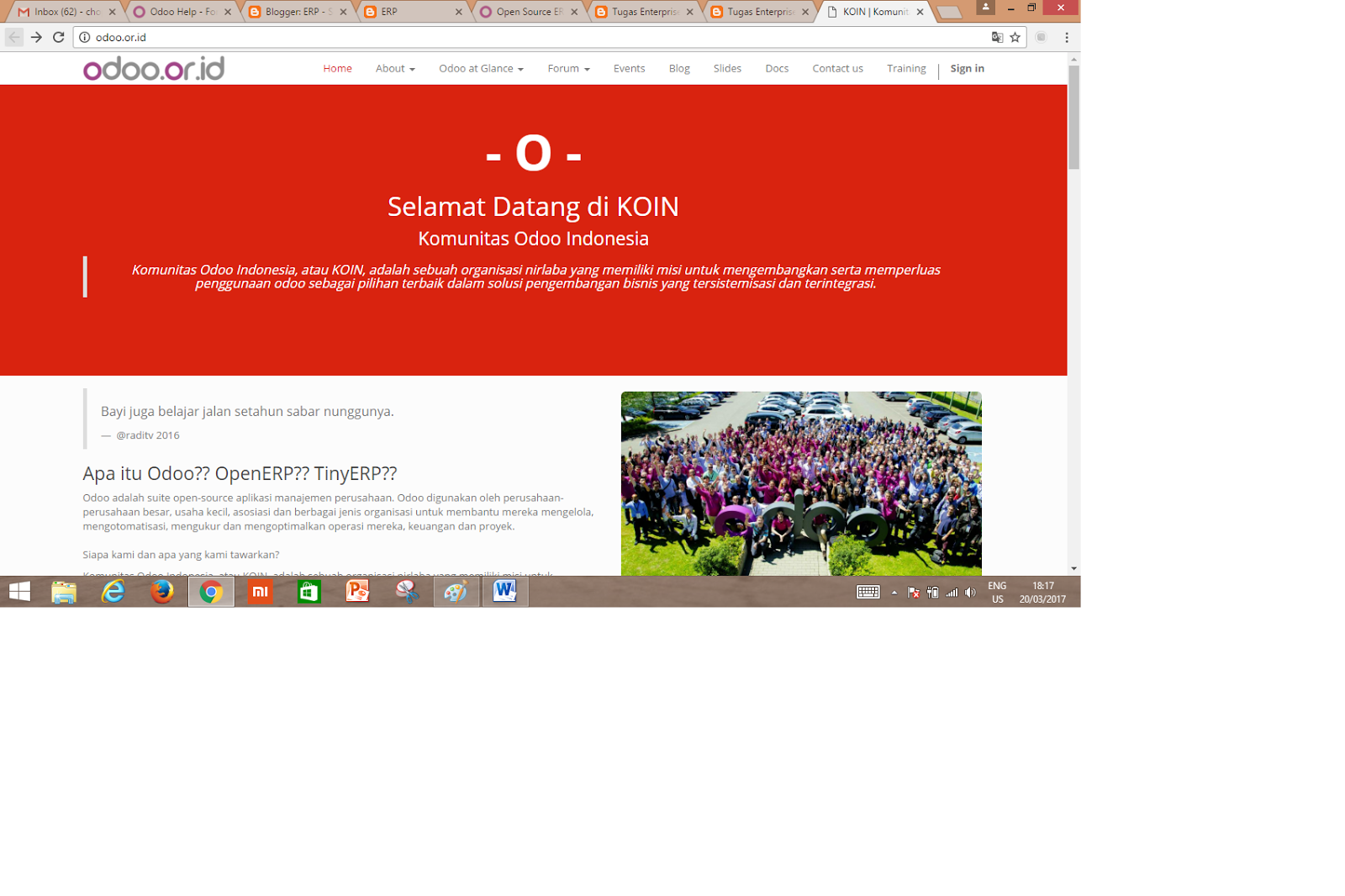
Task: Click the Sign in link
Action: [967, 69]
